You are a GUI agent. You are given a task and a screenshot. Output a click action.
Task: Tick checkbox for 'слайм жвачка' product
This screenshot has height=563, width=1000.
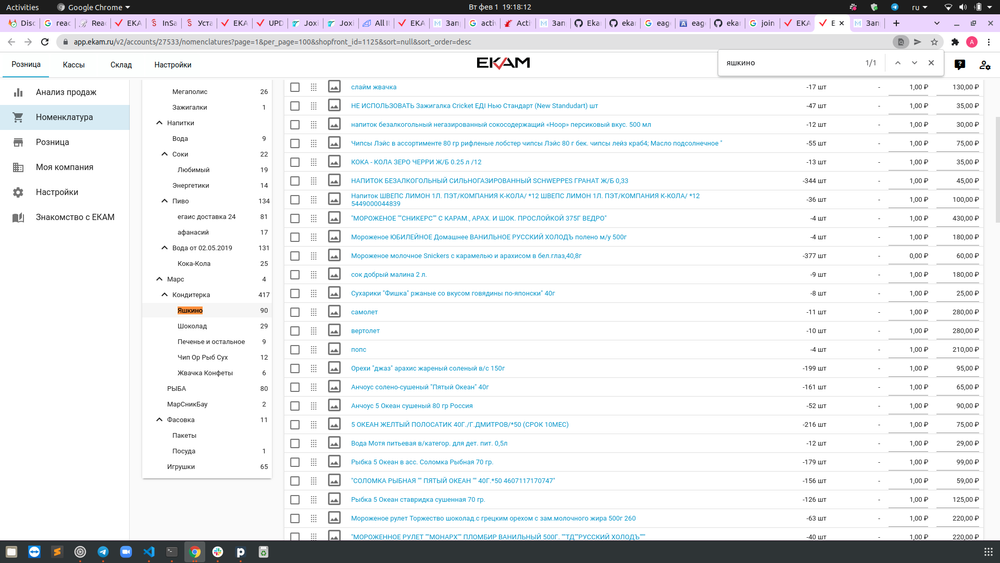[x=295, y=87]
